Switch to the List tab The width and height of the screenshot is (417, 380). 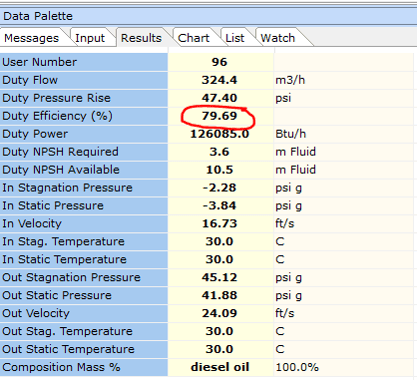point(235,38)
